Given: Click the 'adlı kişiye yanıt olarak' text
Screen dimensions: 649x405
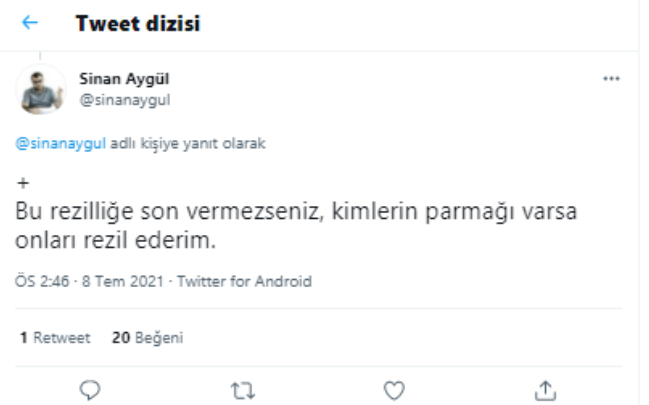Looking at the screenshot, I should (x=188, y=143).
